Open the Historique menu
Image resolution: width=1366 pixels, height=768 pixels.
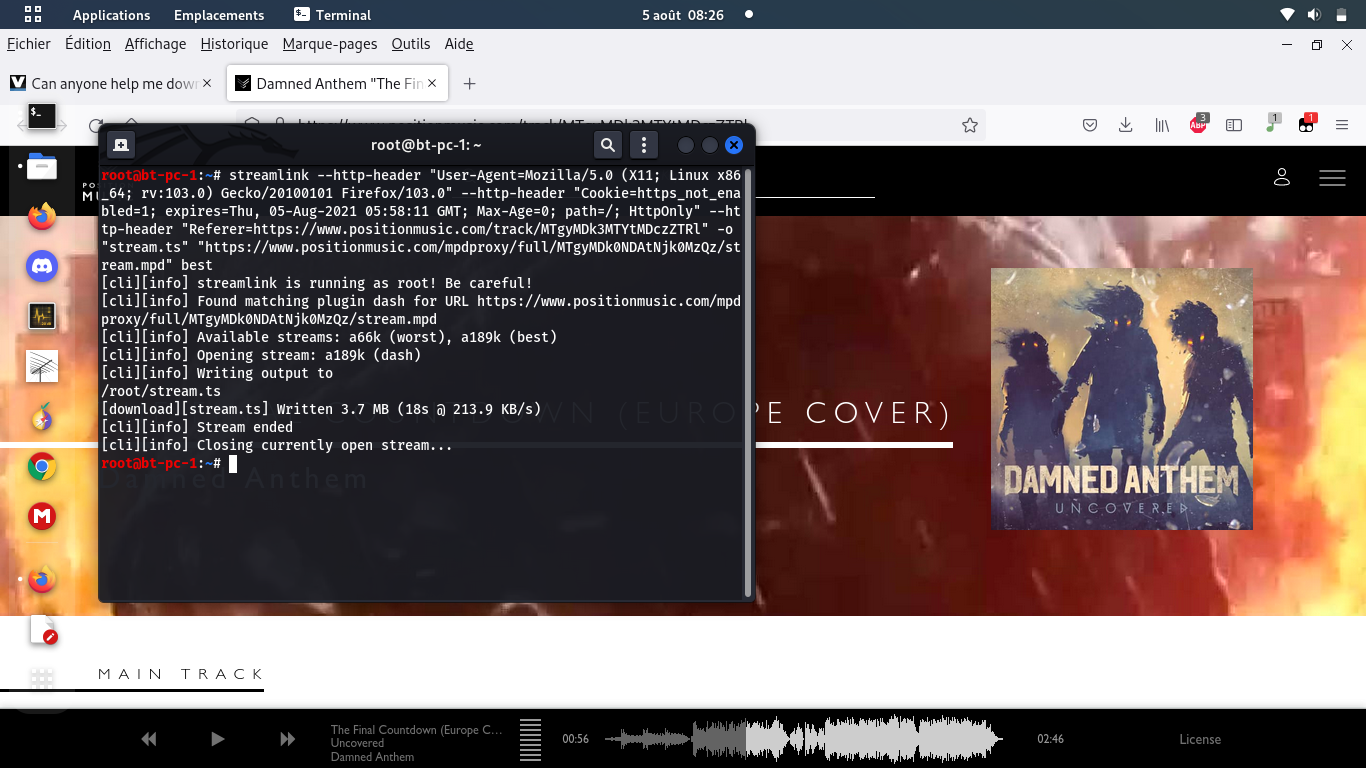click(234, 44)
